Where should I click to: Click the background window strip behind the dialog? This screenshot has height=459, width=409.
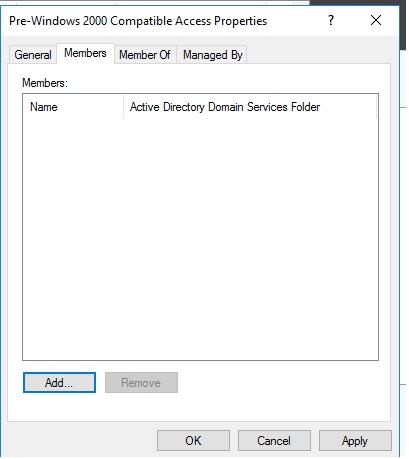404,233
